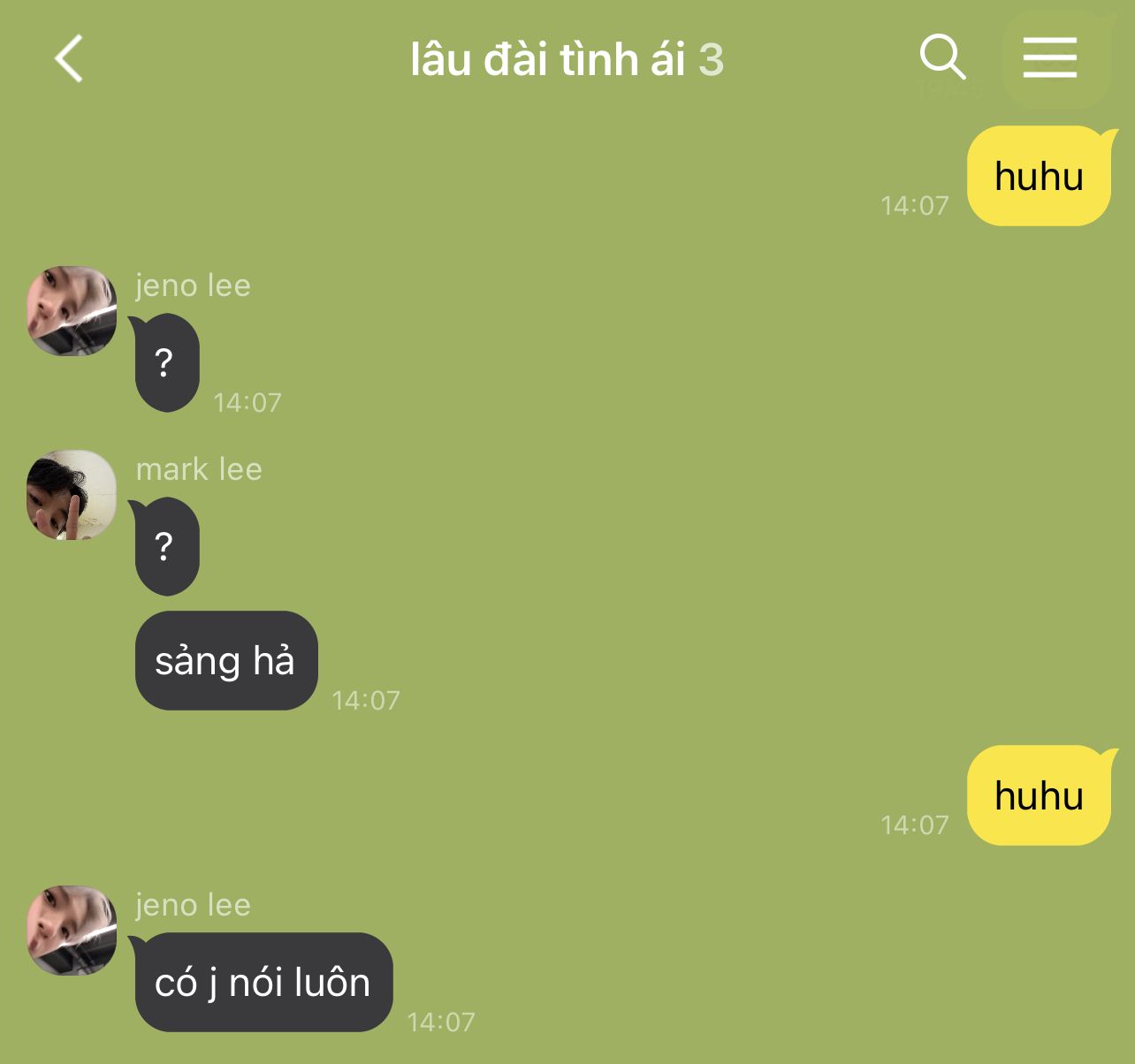1135x1064 pixels.
Task: Tap the 14:07 timestamp beside jeno lee's ?
Action: coord(248,403)
